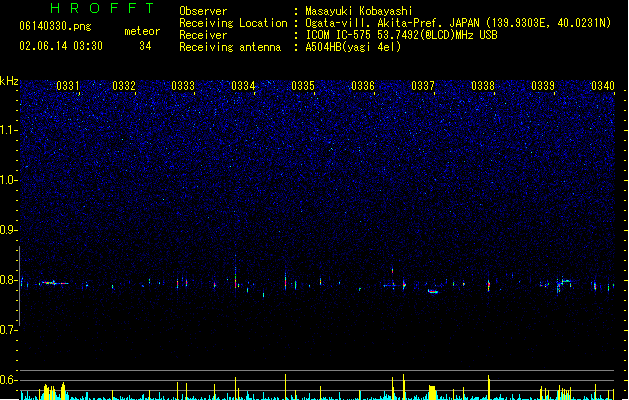Click the Receiver label
This screenshot has height=400, width=629.
pos(203,35)
